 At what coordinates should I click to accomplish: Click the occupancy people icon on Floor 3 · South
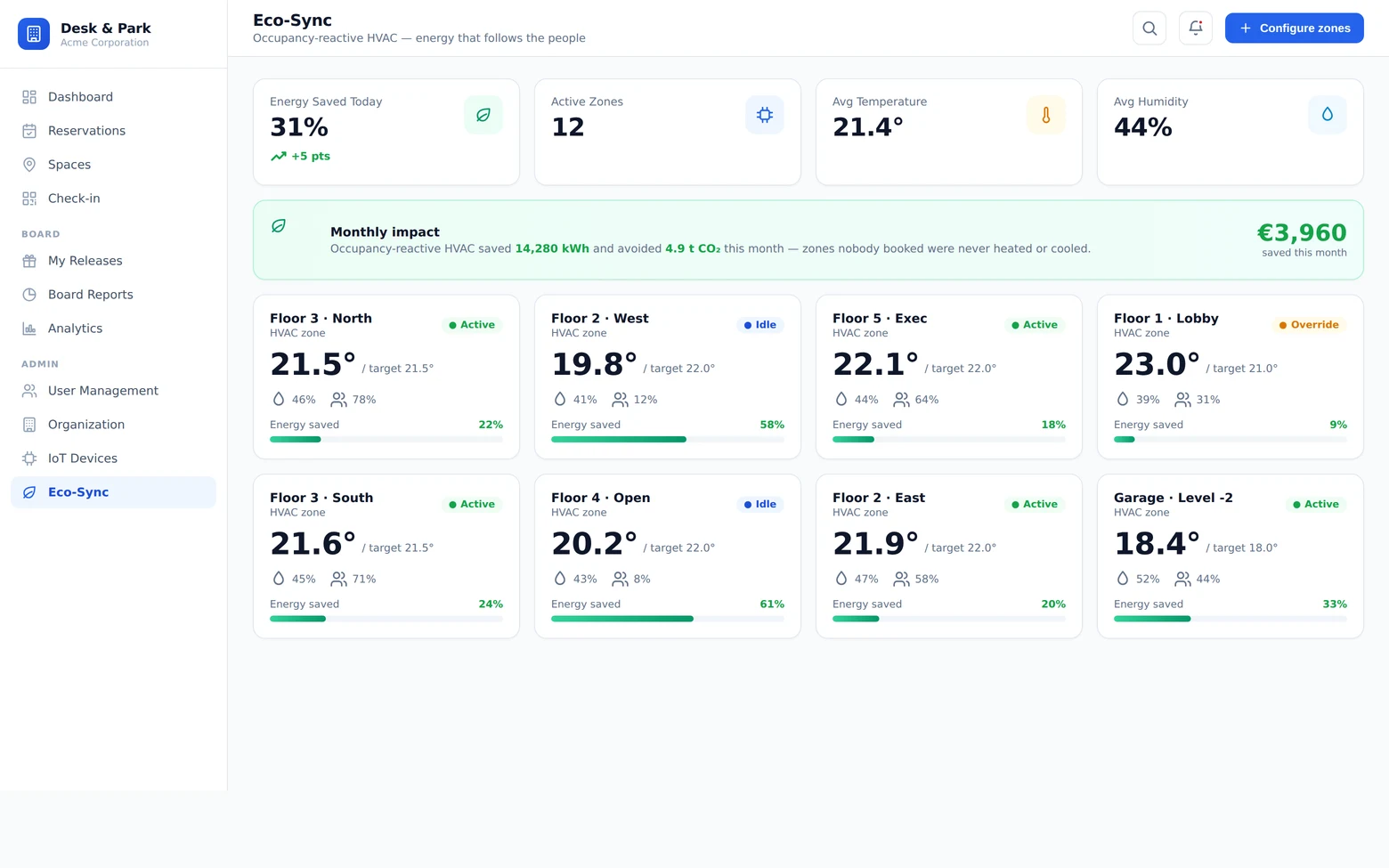(339, 579)
